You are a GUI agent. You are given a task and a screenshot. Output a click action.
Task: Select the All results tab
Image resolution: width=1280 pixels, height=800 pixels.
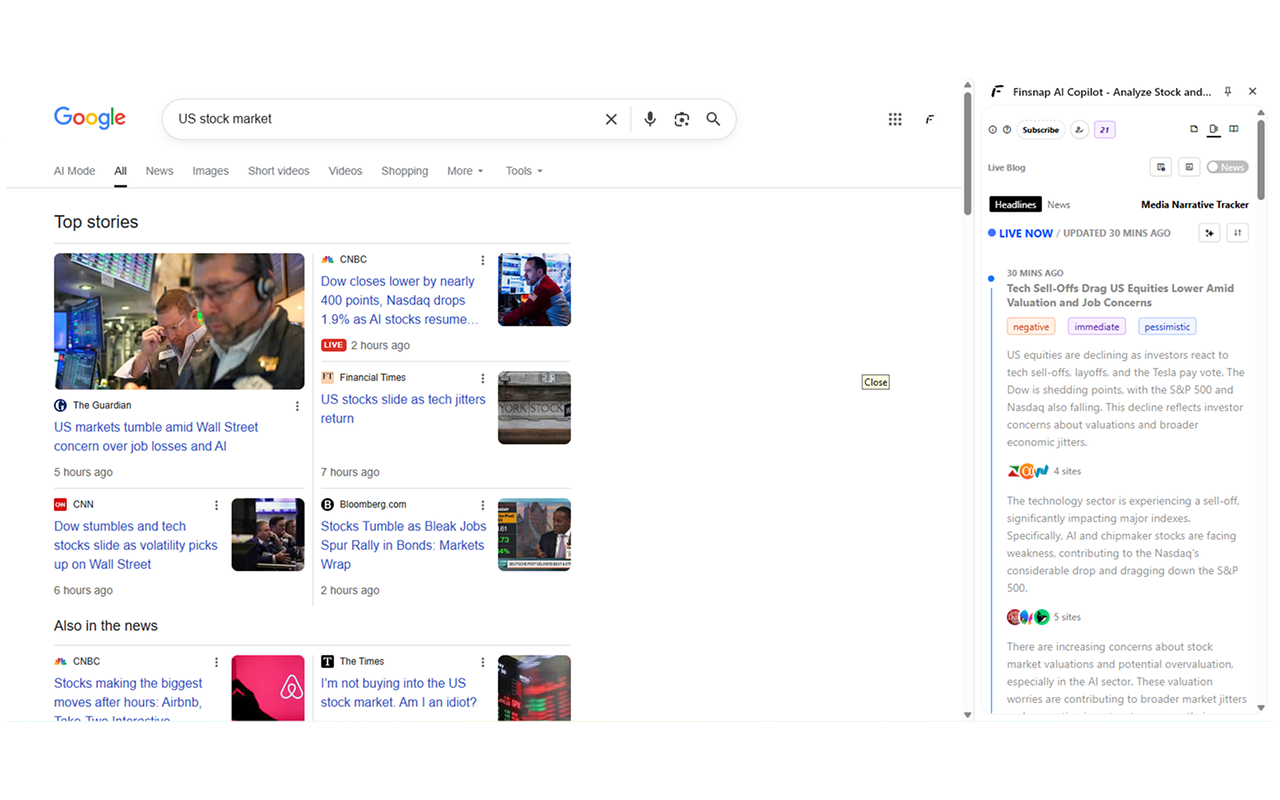pyautogui.click(x=120, y=171)
